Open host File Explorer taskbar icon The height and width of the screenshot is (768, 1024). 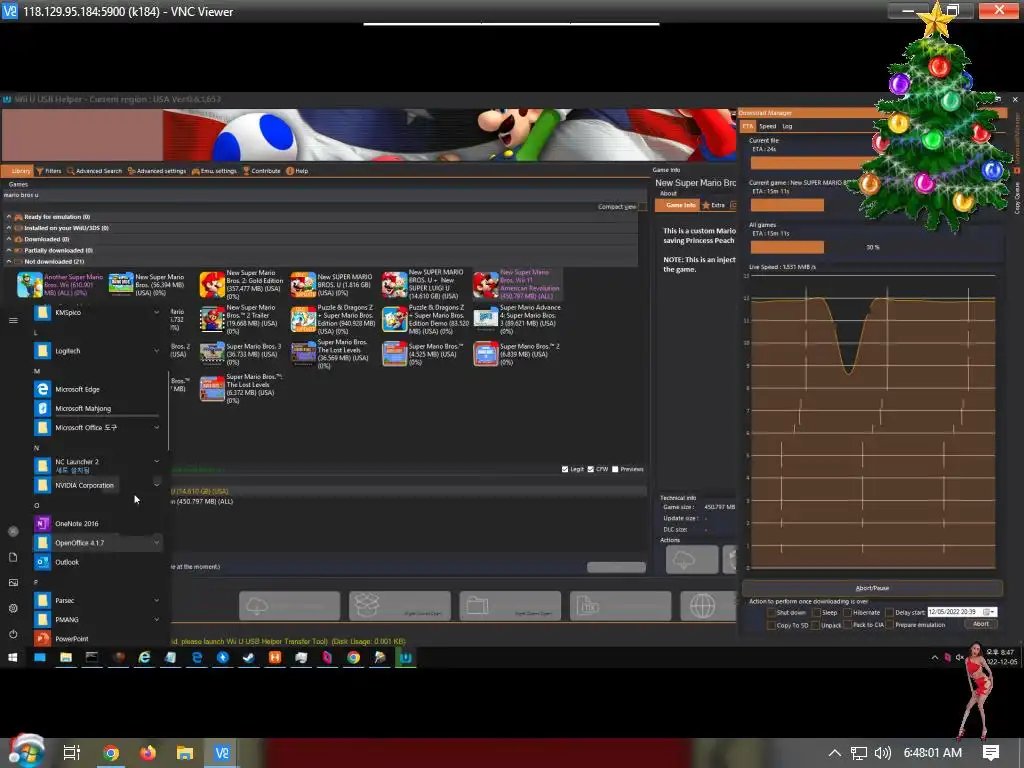pyautogui.click(x=185, y=753)
